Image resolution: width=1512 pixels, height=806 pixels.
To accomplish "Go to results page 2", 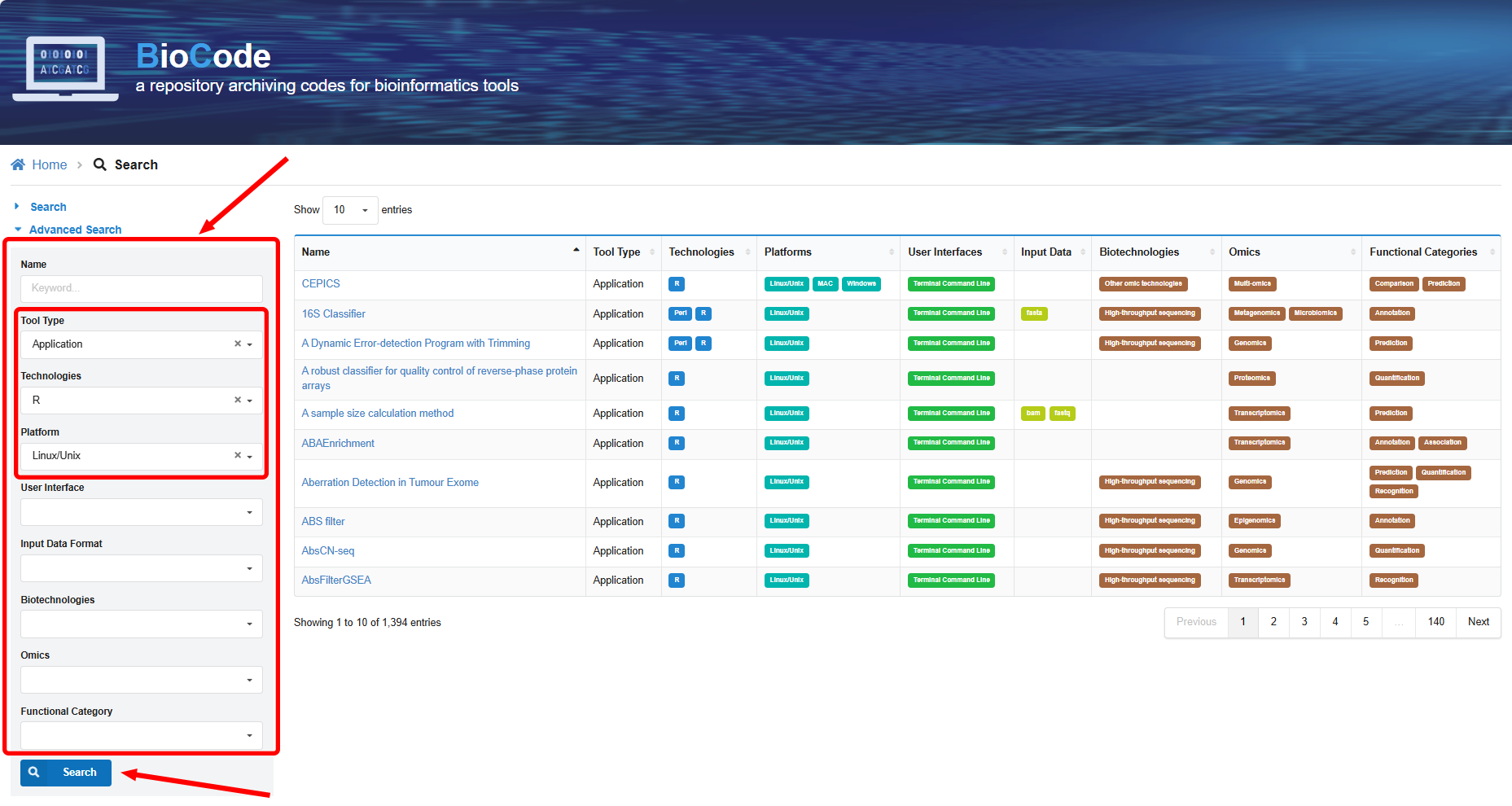I will pyautogui.click(x=1273, y=622).
